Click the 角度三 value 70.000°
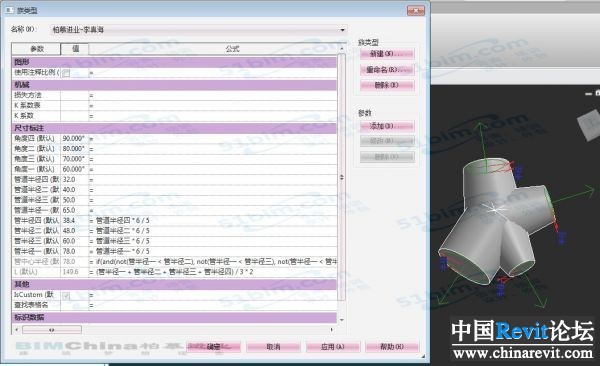600x366 pixels. (x=74, y=159)
